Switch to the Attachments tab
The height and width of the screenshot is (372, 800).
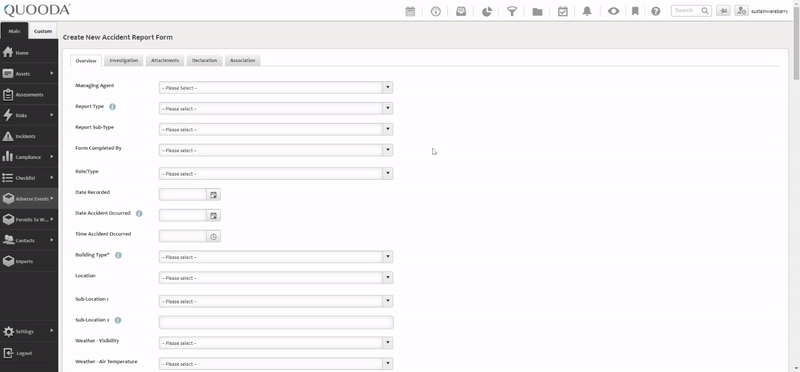[165, 60]
